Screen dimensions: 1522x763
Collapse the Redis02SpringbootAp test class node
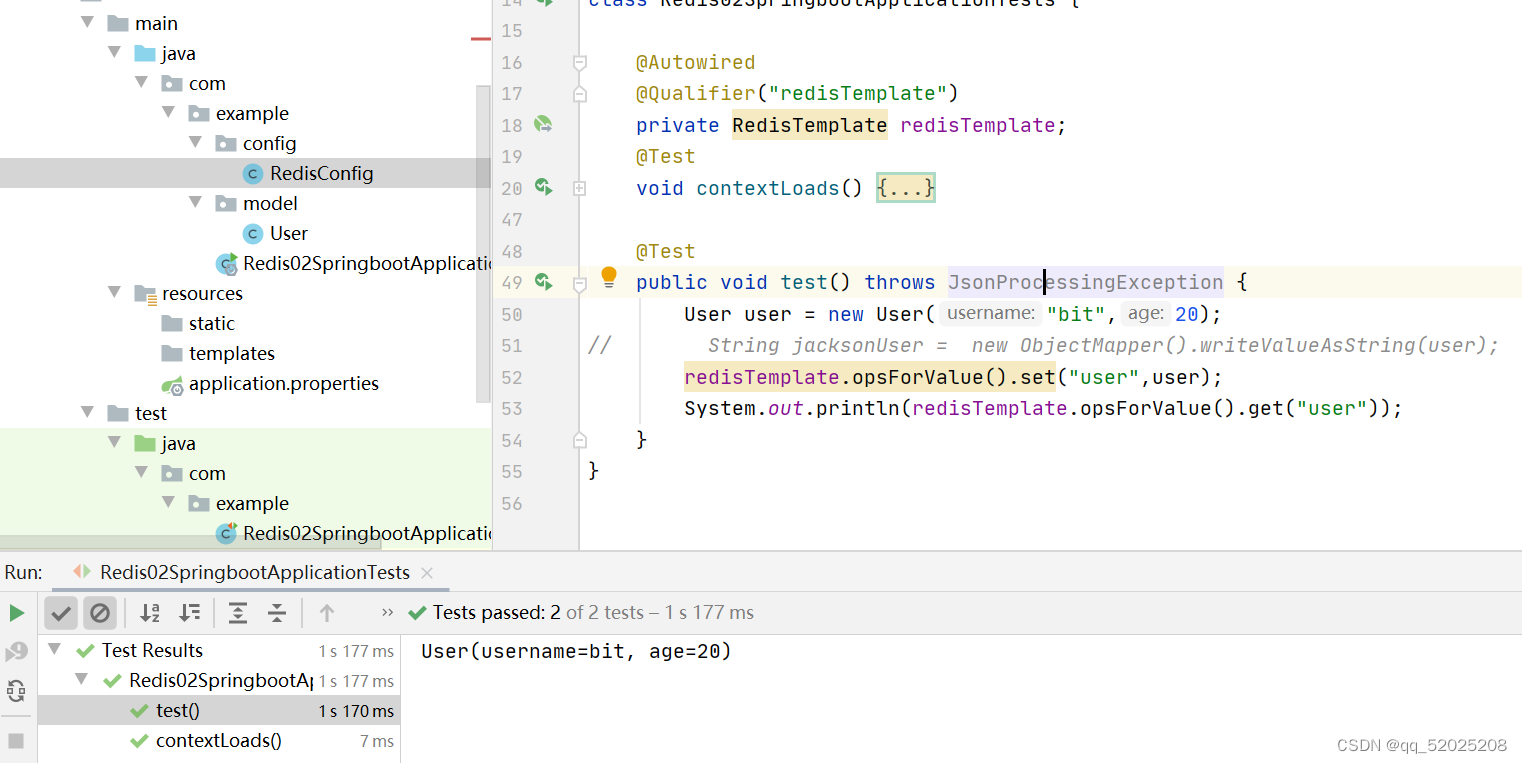tap(81, 680)
